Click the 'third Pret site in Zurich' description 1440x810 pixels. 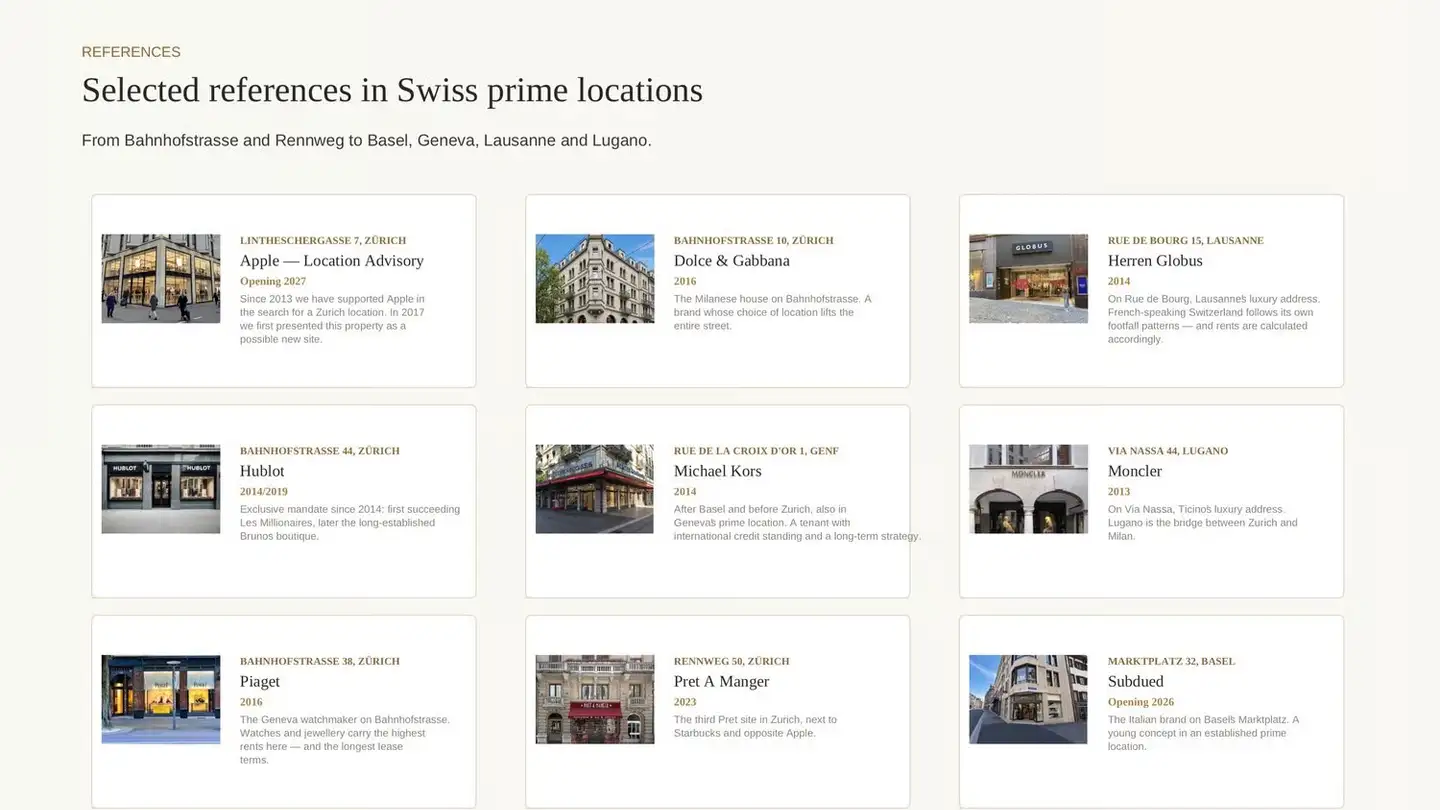tap(755, 726)
